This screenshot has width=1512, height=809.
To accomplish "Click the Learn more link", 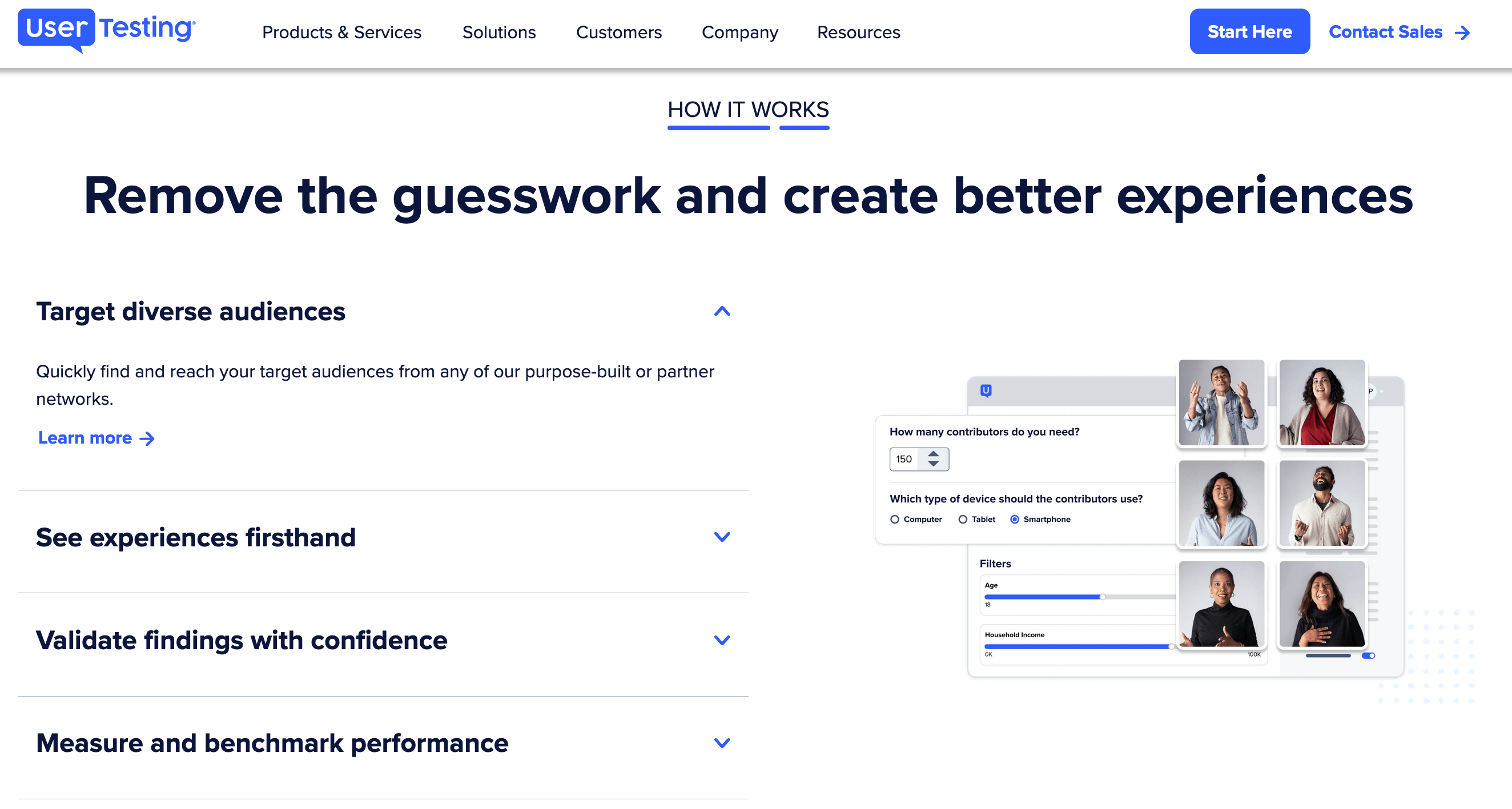I will coord(84,438).
